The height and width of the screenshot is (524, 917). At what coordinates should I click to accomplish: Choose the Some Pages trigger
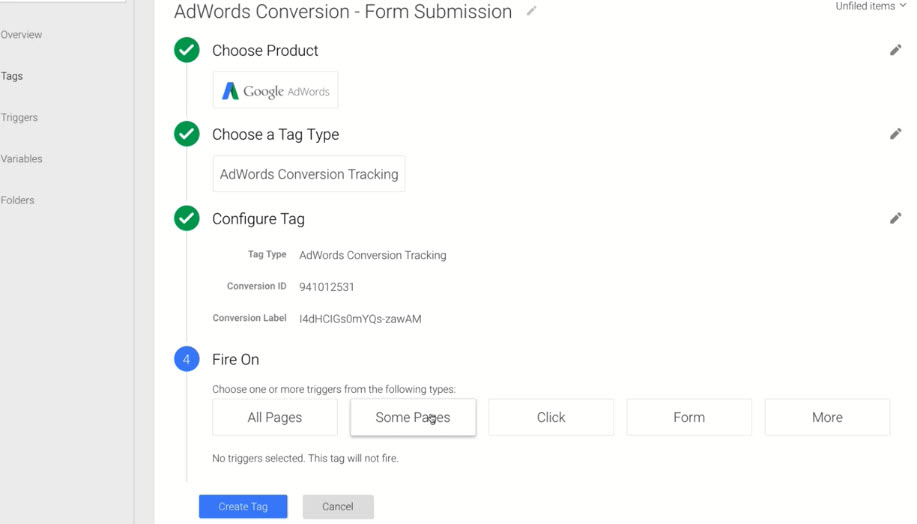(x=412, y=417)
